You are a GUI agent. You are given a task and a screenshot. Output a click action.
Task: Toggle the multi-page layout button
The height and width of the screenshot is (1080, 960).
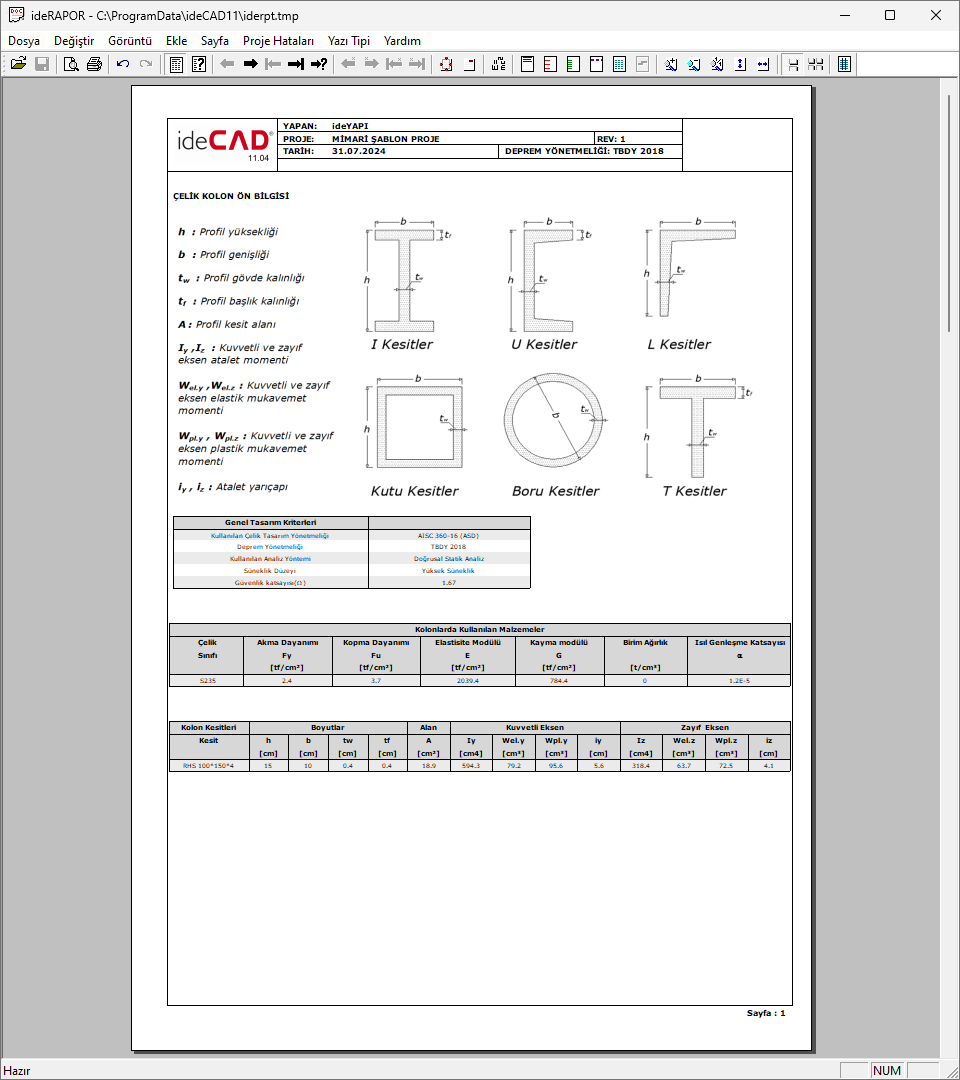(x=816, y=64)
